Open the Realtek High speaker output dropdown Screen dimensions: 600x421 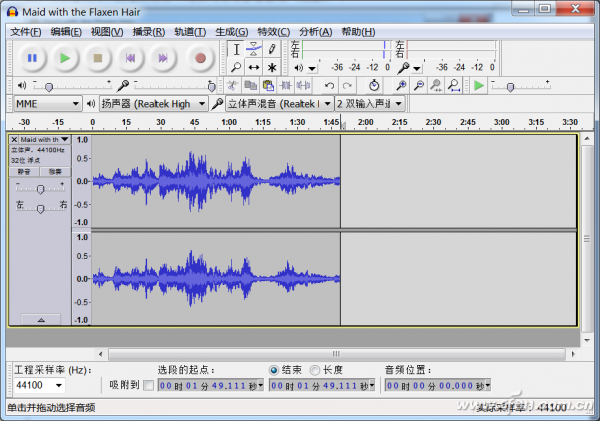point(153,104)
